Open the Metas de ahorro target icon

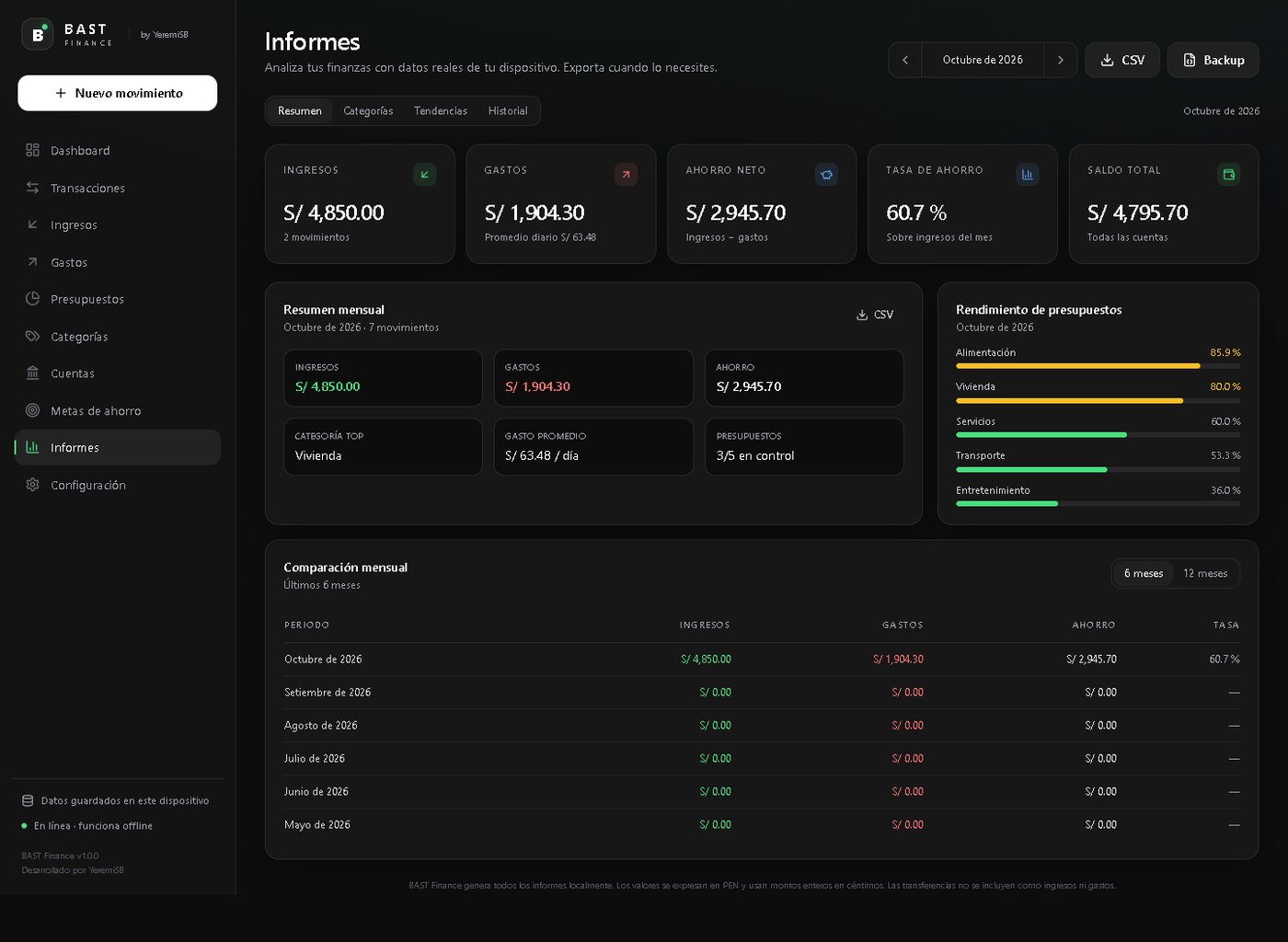33,410
